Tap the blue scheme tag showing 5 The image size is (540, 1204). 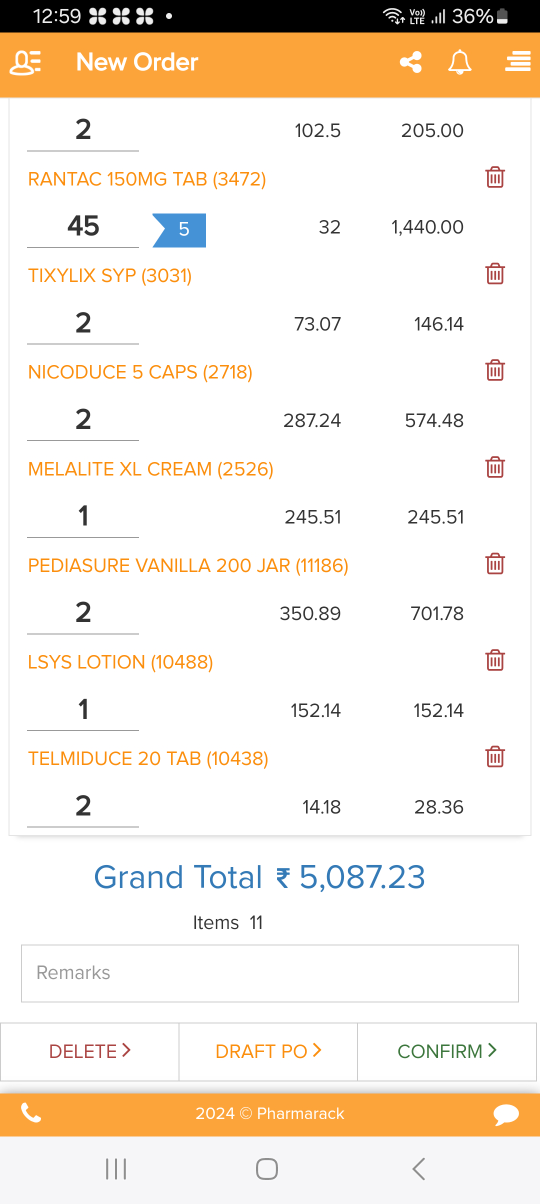coord(180,229)
